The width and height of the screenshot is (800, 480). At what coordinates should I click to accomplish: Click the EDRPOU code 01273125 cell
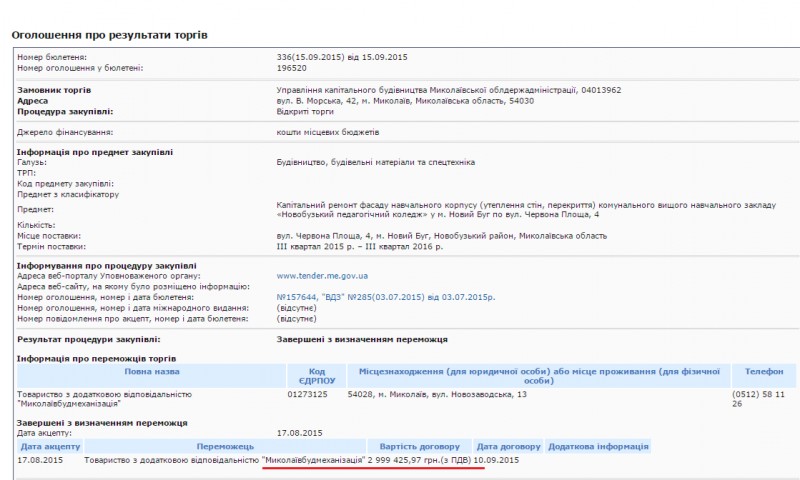pyautogui.click(x=309, y=394)
